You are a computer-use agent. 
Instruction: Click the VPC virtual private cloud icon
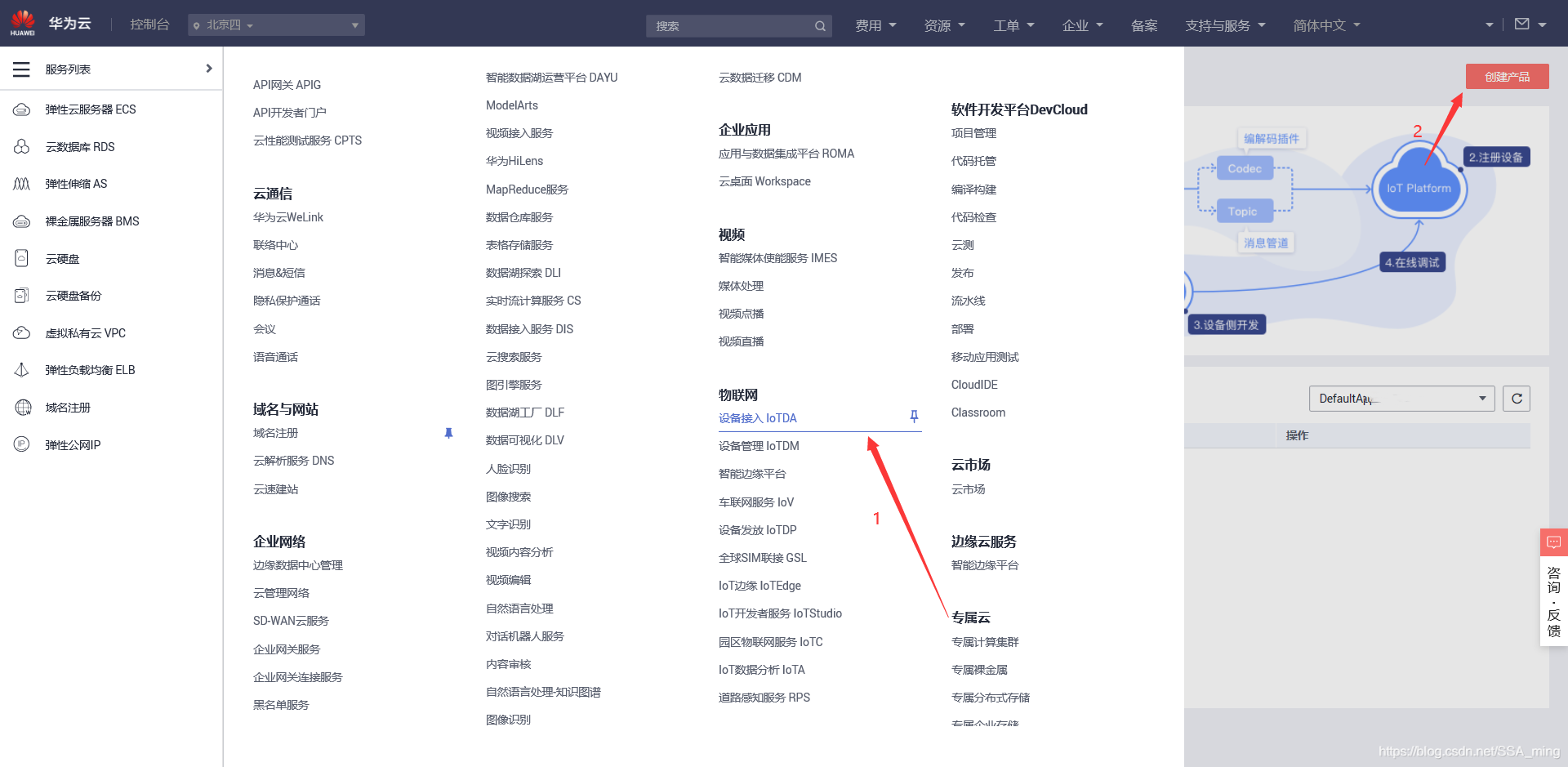[x=22, y=333]
